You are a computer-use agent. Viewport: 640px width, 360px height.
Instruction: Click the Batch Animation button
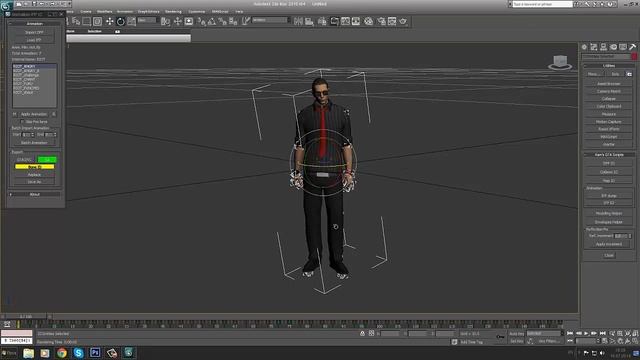pyautogui.click(x=34, y=143)
